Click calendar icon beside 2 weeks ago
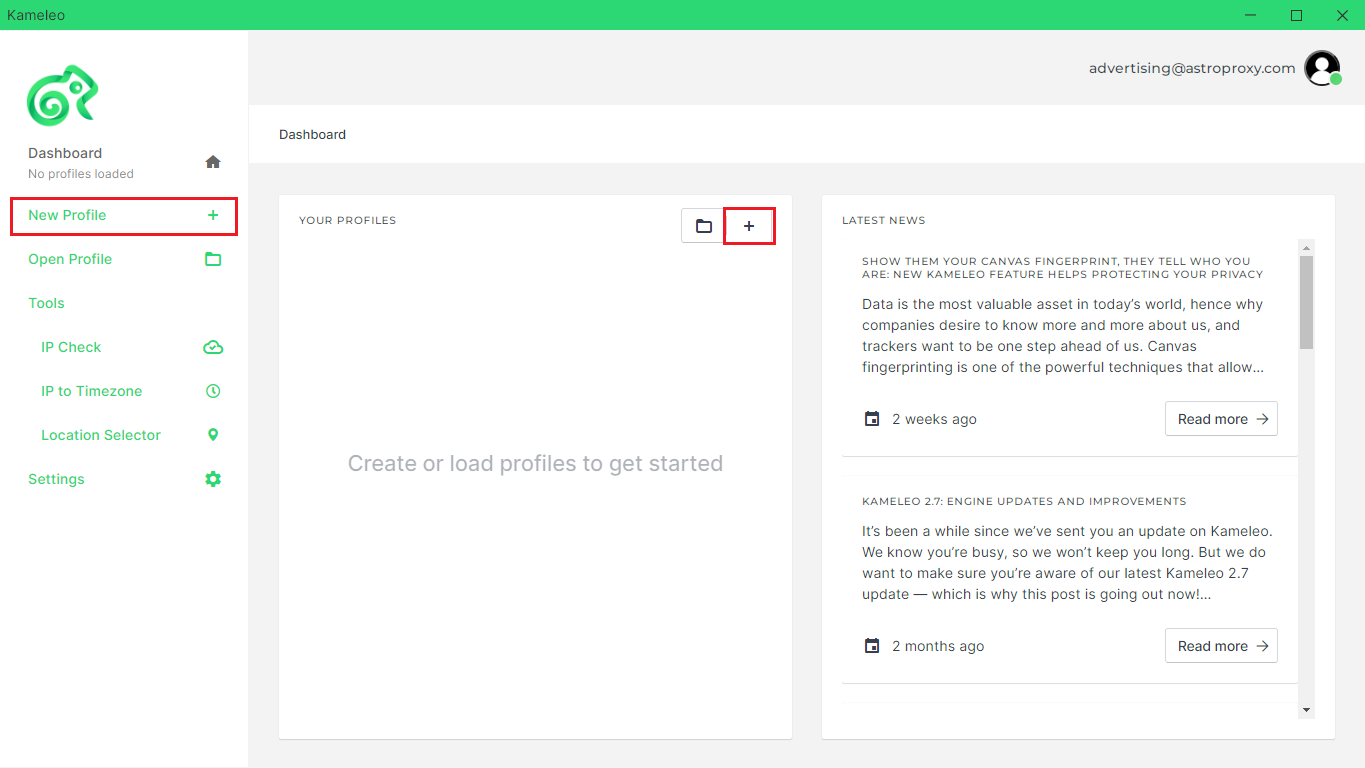The height and width of the screenshot is (768, 1365). click(872, 419)
